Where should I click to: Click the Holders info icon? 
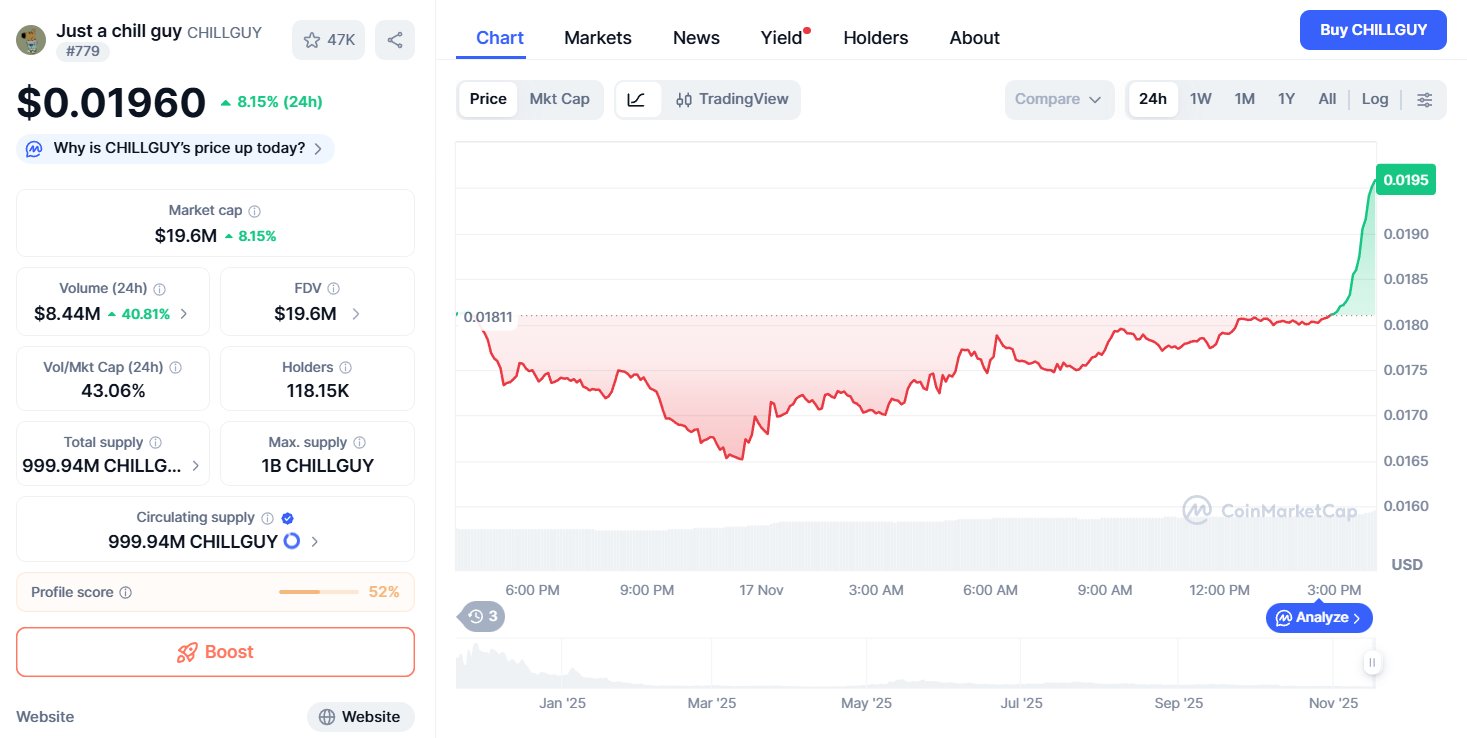point(345,368)
